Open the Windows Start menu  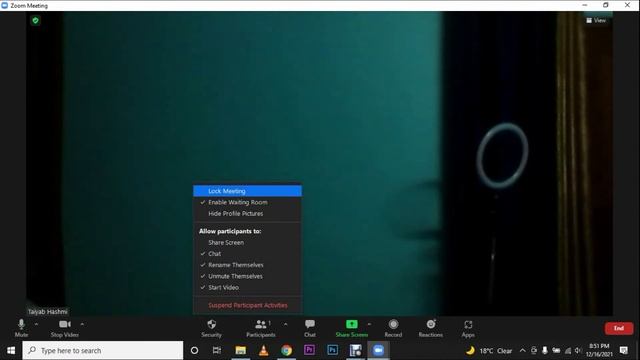[x=11, y=351]
